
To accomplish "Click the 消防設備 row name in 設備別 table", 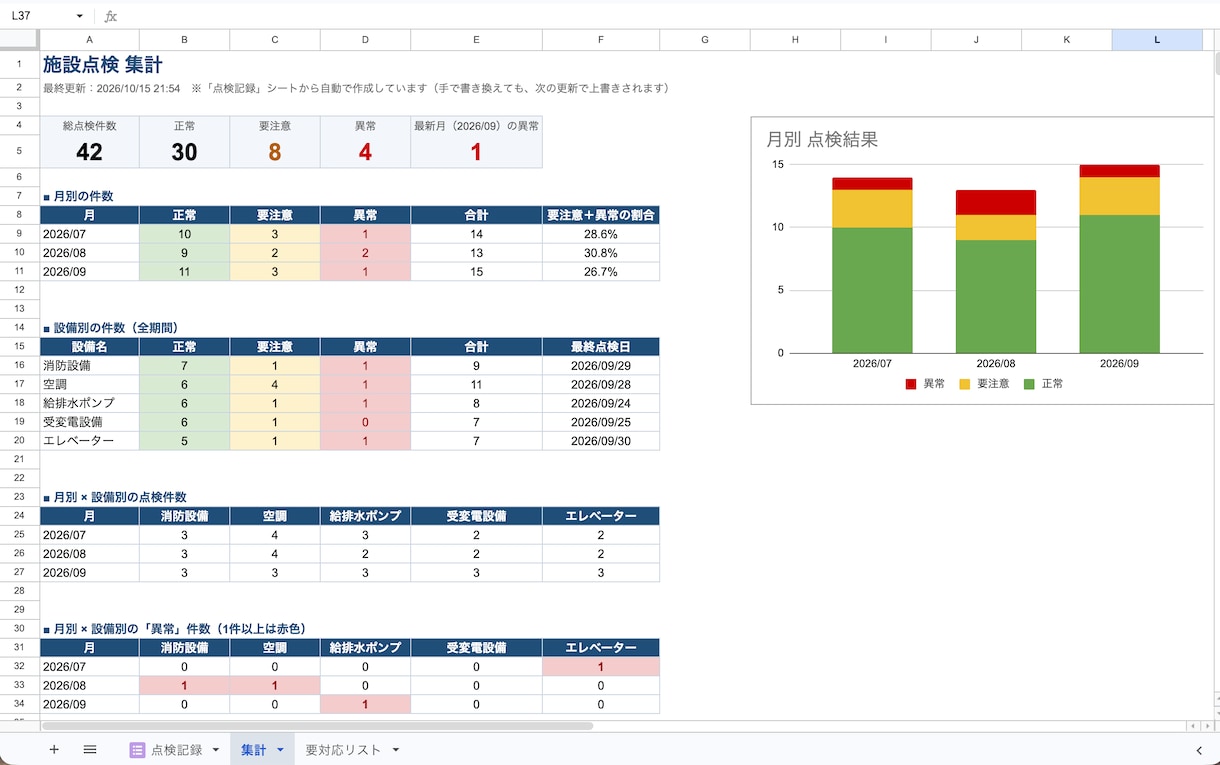I will [x=90, y=366].
